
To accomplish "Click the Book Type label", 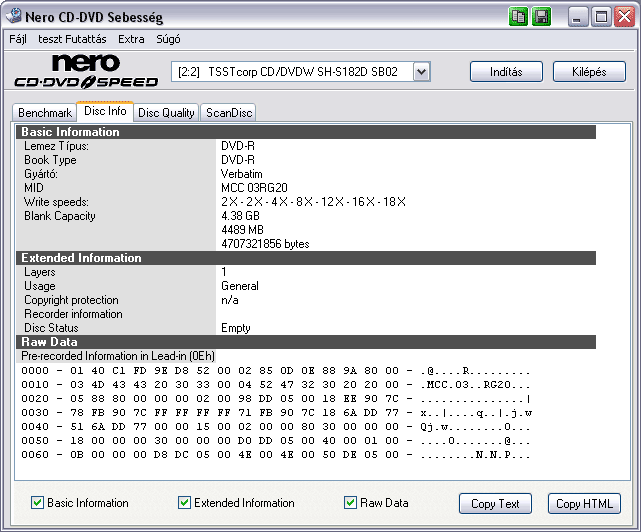I will point(50,160).
